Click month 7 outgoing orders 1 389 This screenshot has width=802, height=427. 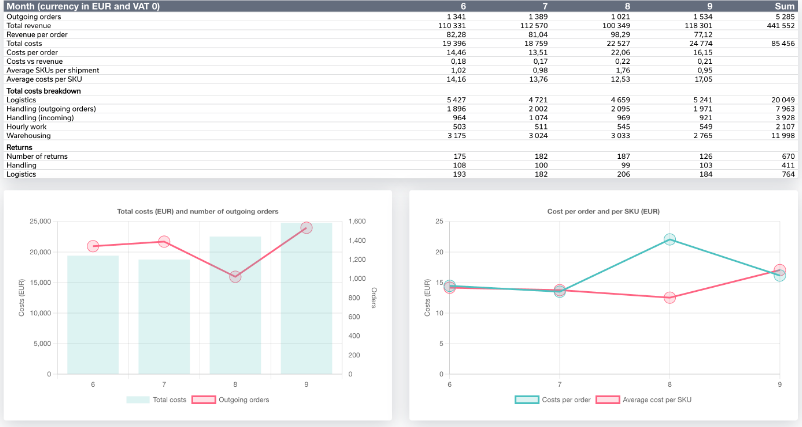tap(538, 16)
